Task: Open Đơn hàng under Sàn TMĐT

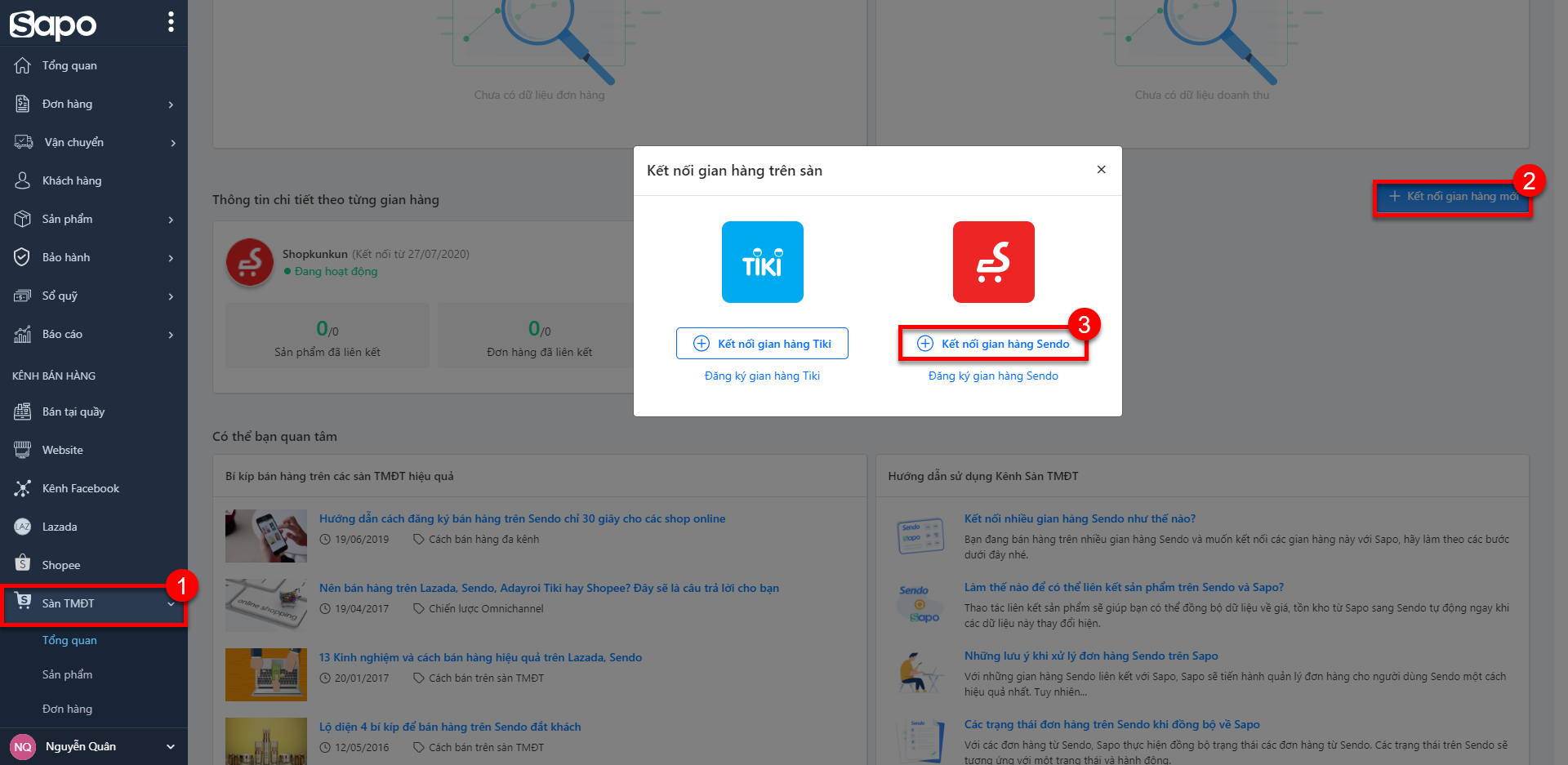Action: (x=67, y=709)
